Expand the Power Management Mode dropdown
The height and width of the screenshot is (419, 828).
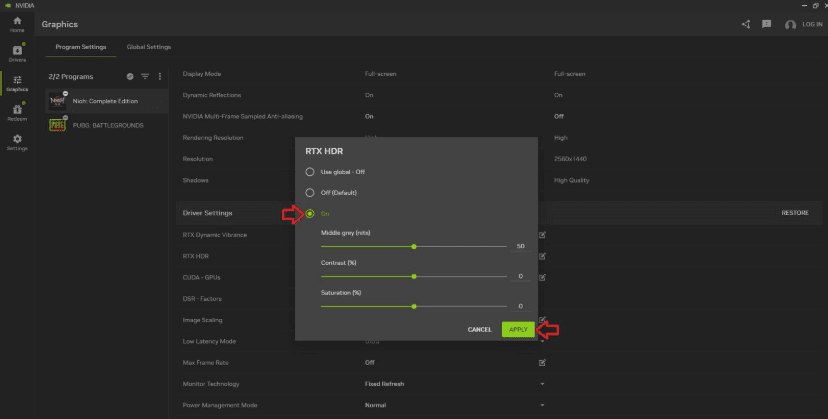click(x=542, y=405)
